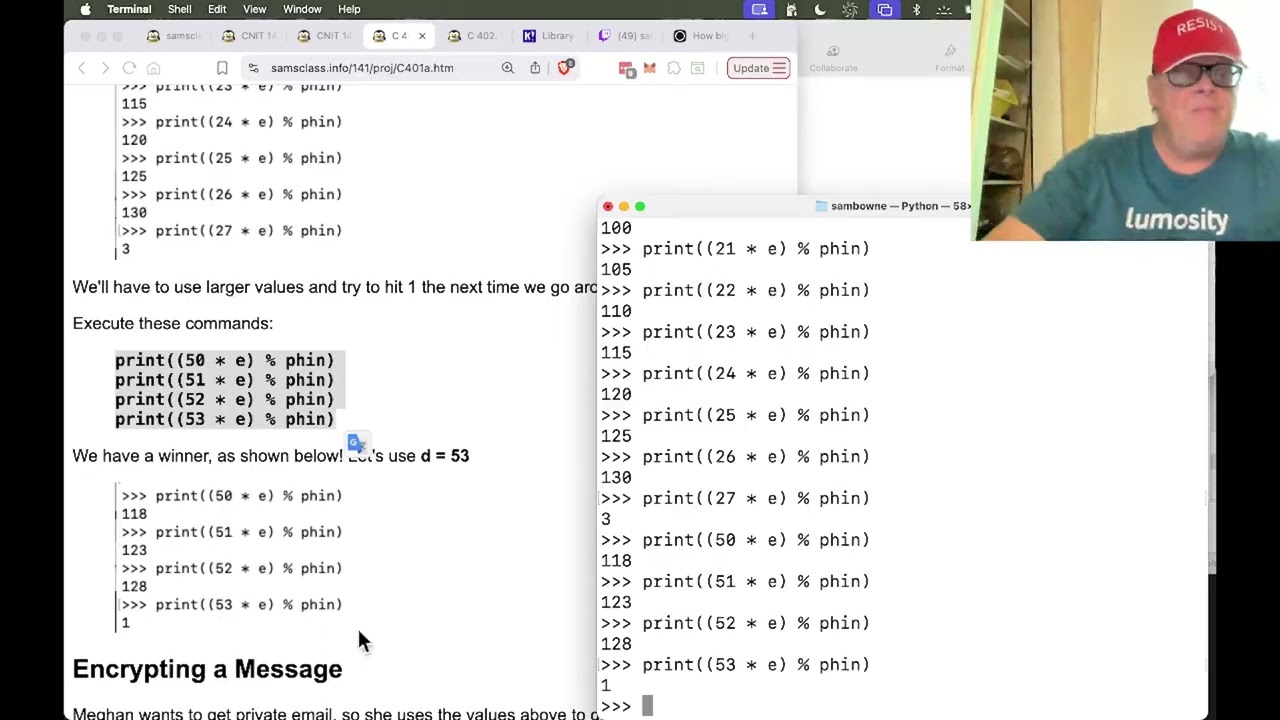Click the Update button in browser
This screenshot has width=1280, height=720.
[x=759, y=68]
